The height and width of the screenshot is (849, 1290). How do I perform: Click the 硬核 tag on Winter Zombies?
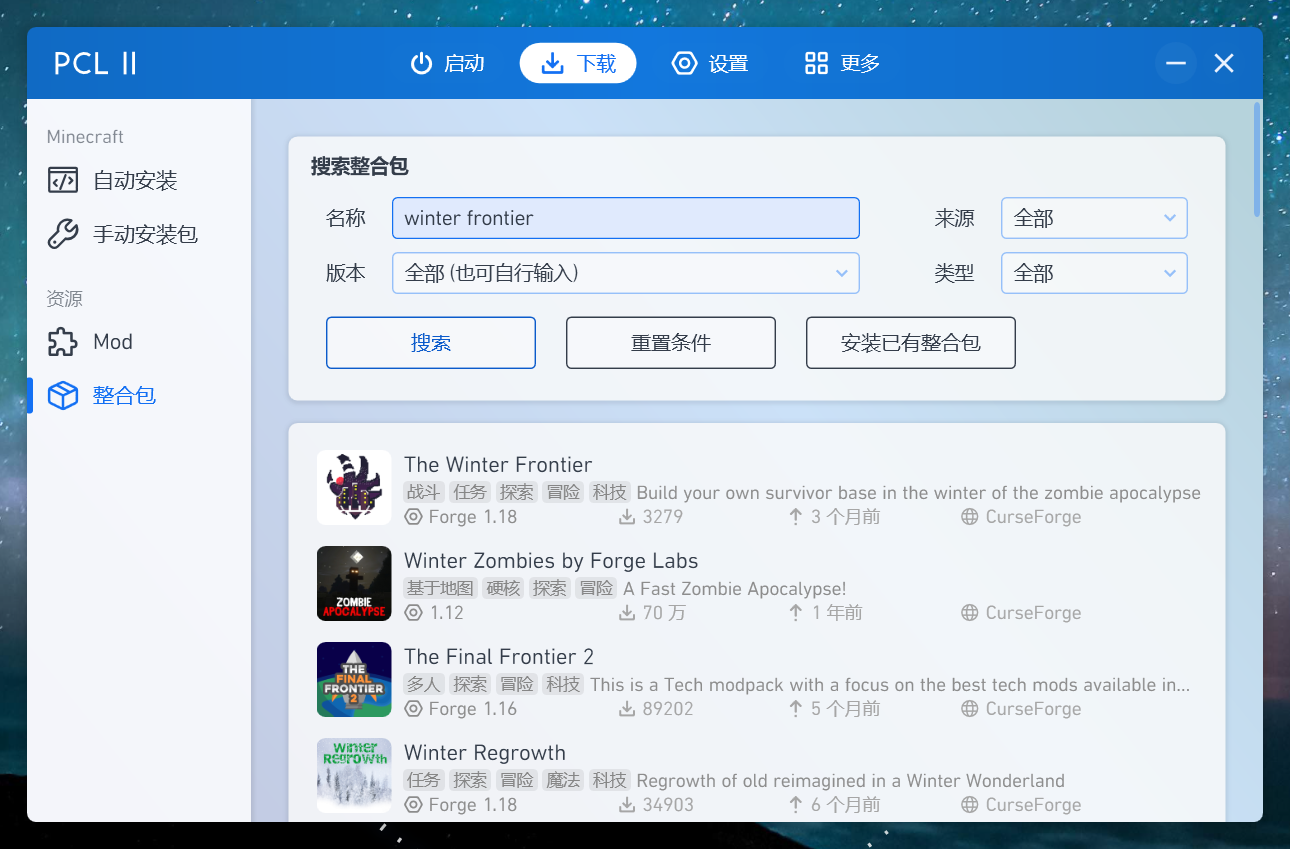click(503, 589)
